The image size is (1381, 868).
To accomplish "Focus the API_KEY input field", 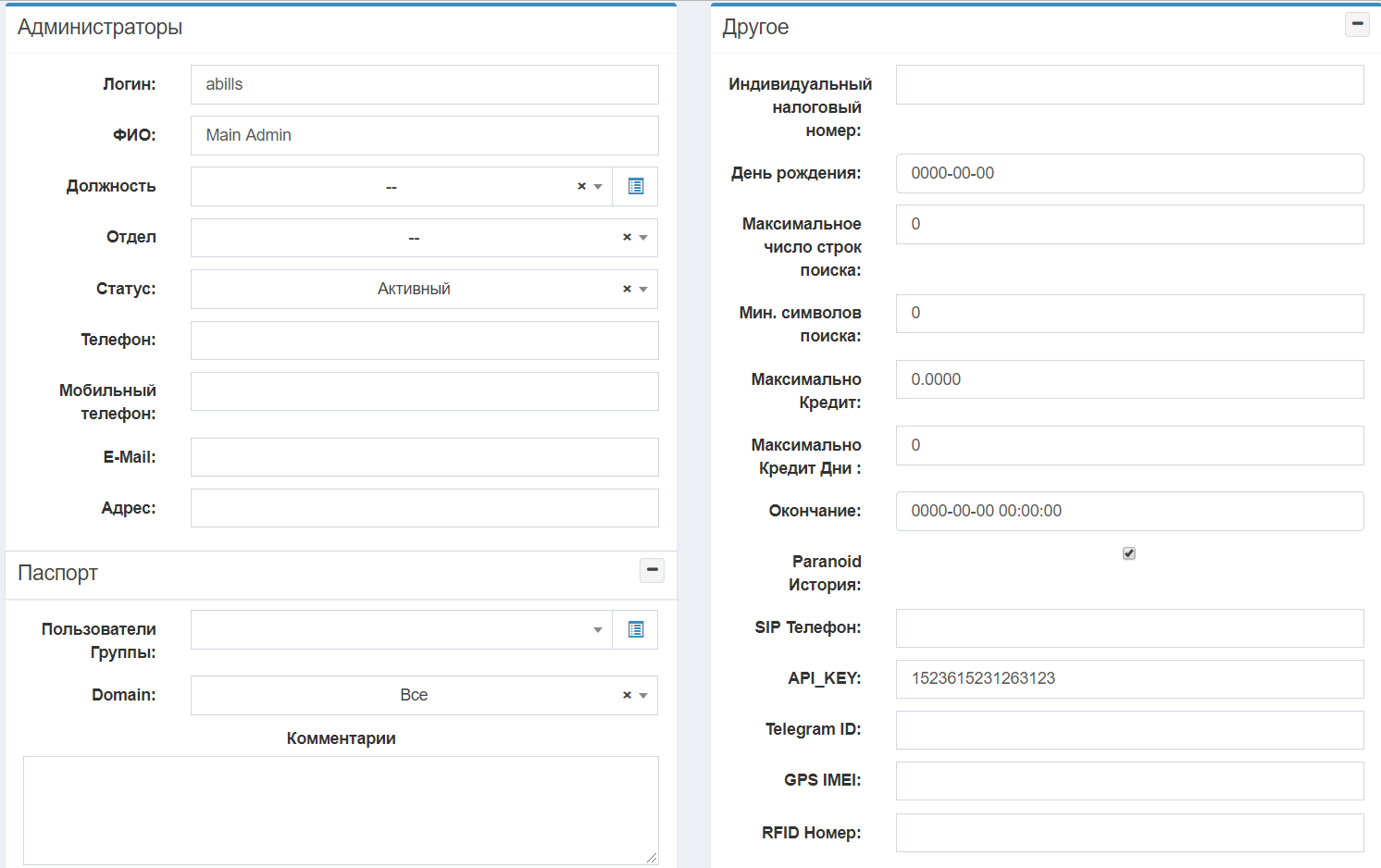I will (x=1129, y=678).
